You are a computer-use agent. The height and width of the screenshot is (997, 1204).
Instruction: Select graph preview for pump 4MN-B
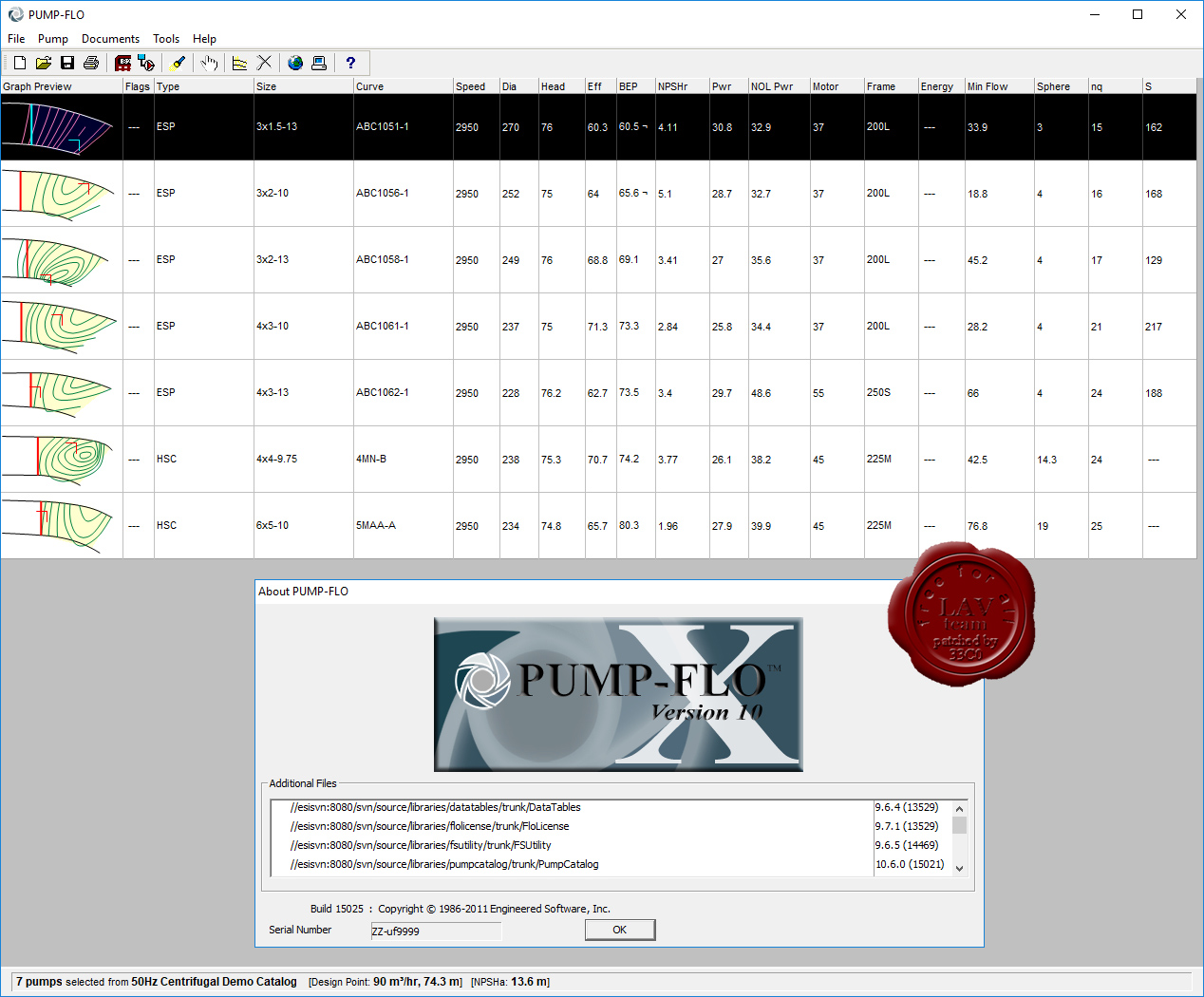(62, 460)
